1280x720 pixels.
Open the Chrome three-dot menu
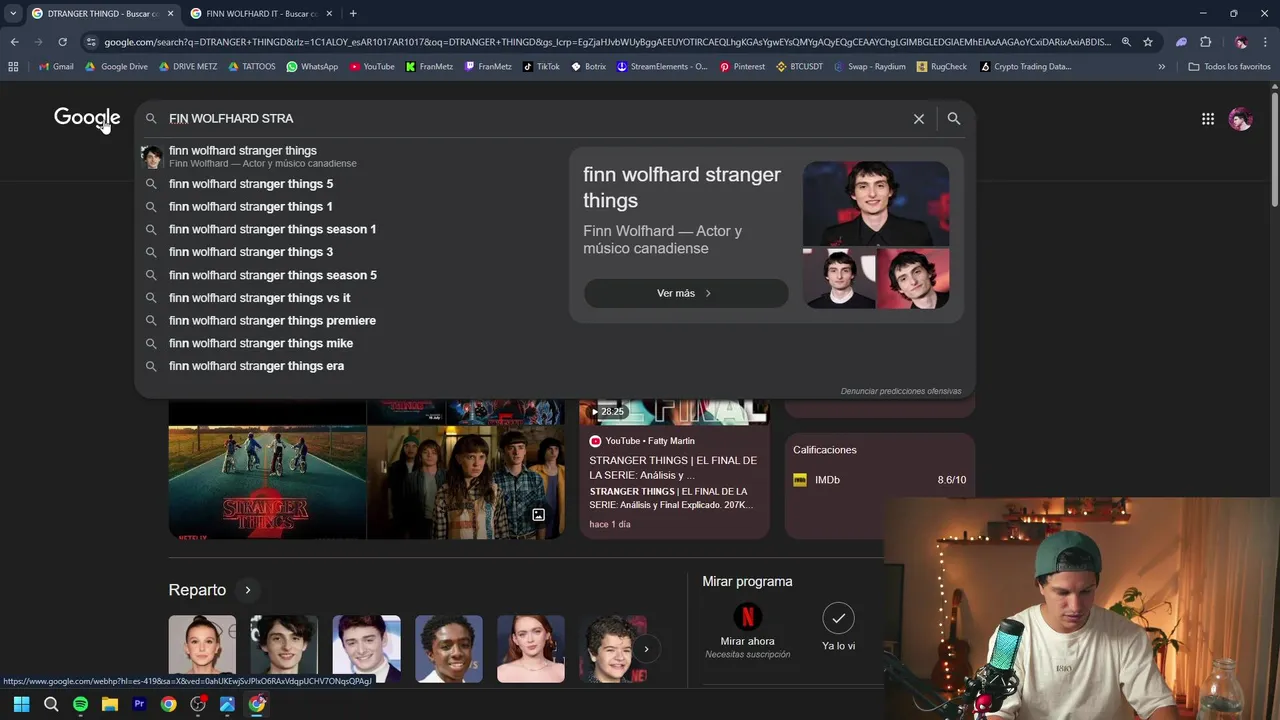pos(1266,42)
